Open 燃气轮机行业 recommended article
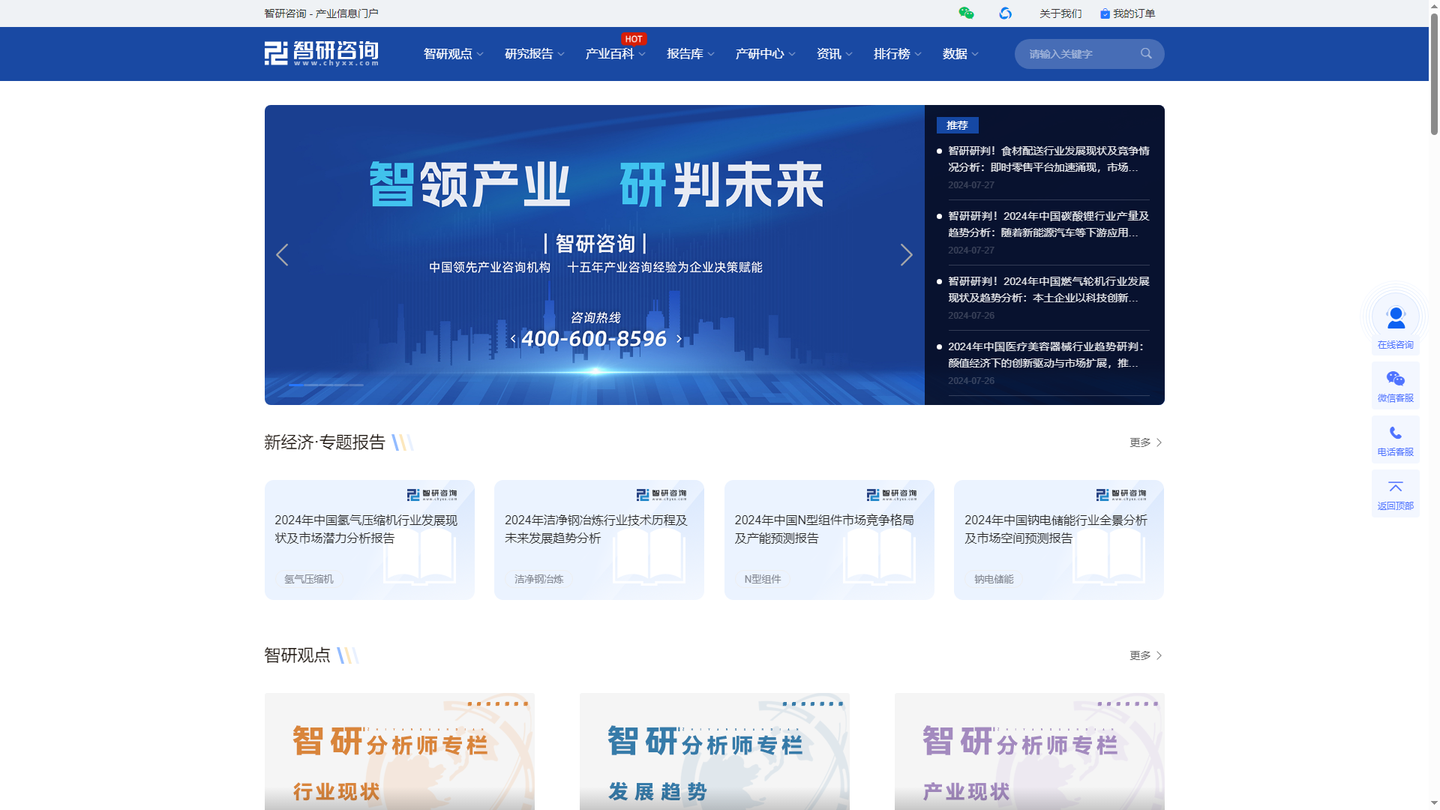This screenshot has width=1440, height=810. 1048,289
